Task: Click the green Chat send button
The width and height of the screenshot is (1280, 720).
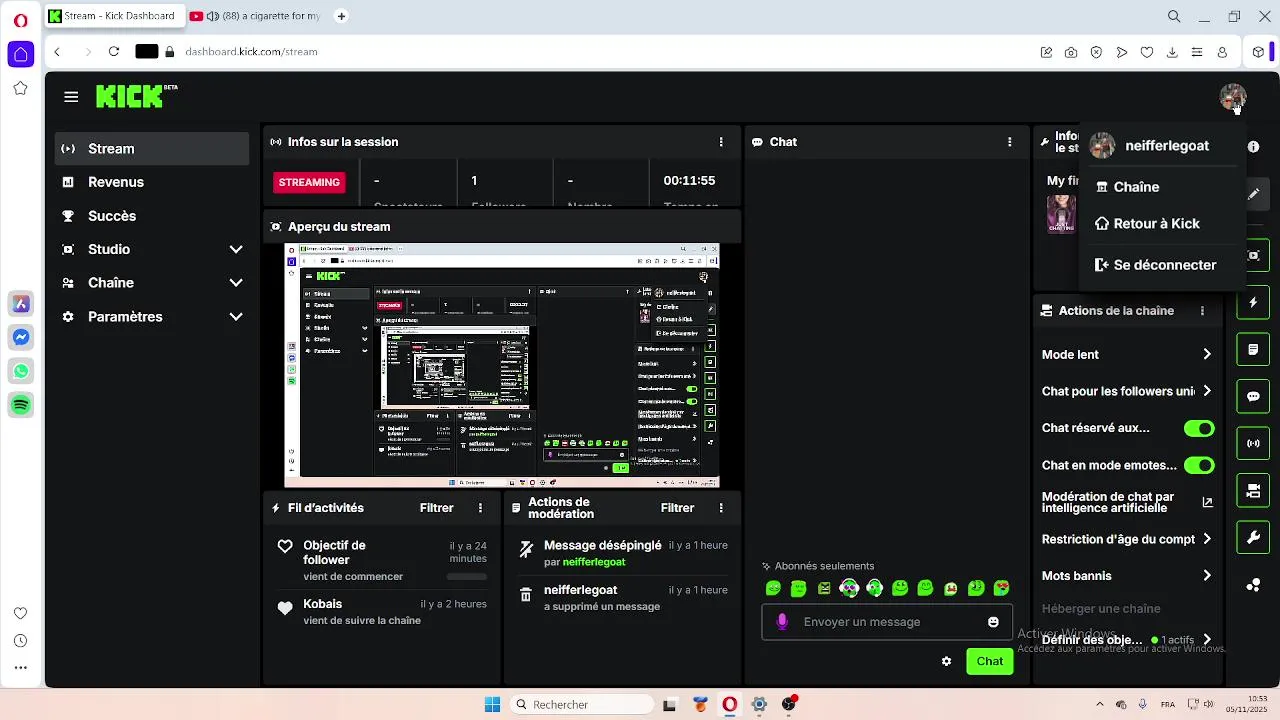Action: [x=990, y=661]
